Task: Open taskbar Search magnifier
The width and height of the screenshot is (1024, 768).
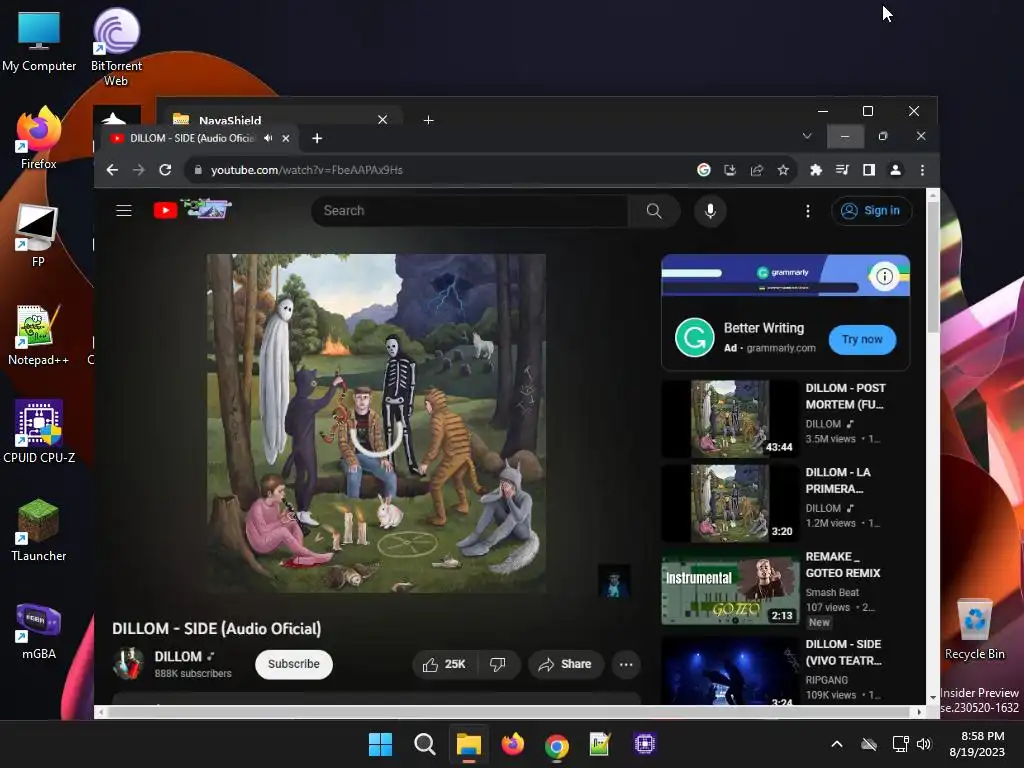Action: (x=424, y=744)
